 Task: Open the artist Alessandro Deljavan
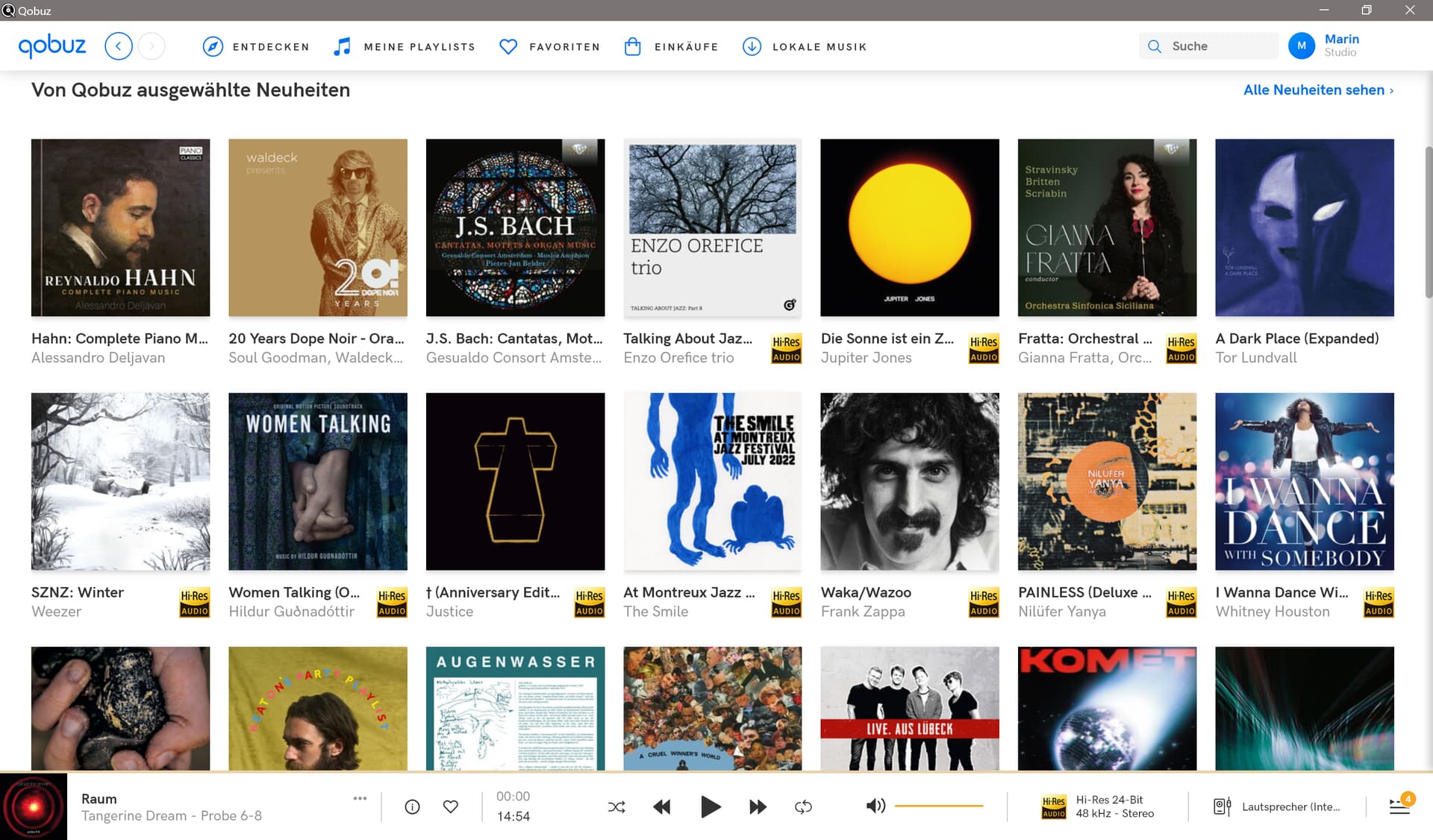coord(98,357)
